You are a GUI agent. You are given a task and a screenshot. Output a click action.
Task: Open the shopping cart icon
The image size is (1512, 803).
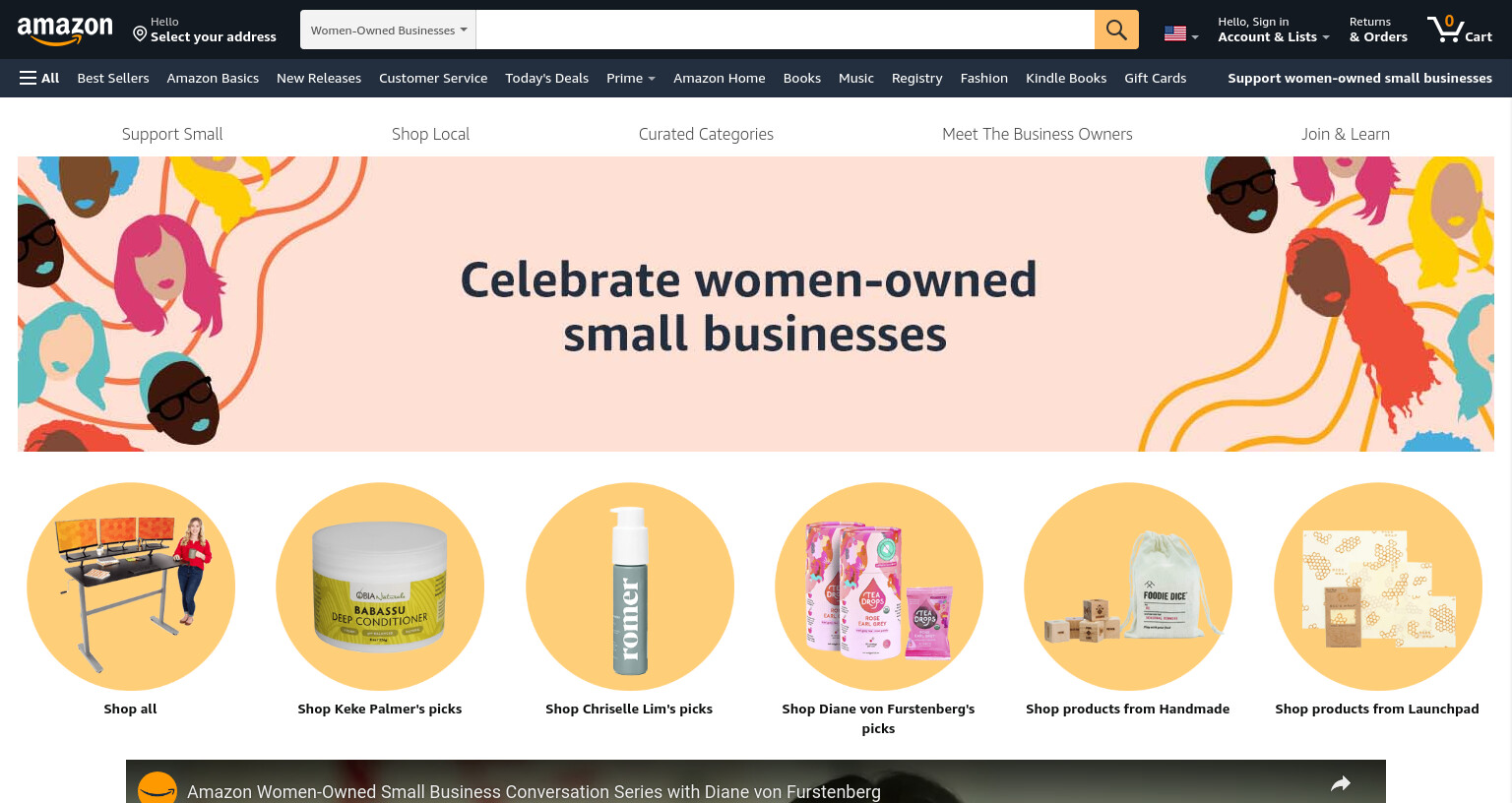pyautogui.click(x=1460, y=29)
